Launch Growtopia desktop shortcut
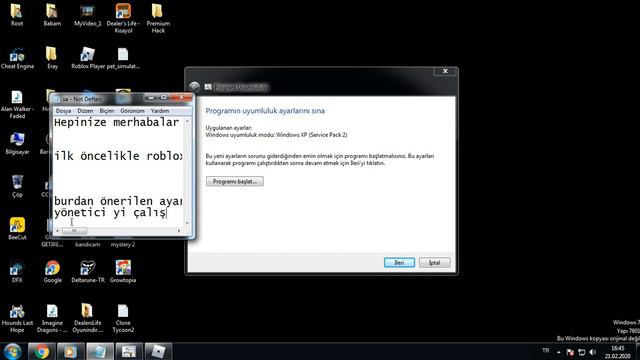The width and height of the screenshot is (640, 360). point(123,272)
